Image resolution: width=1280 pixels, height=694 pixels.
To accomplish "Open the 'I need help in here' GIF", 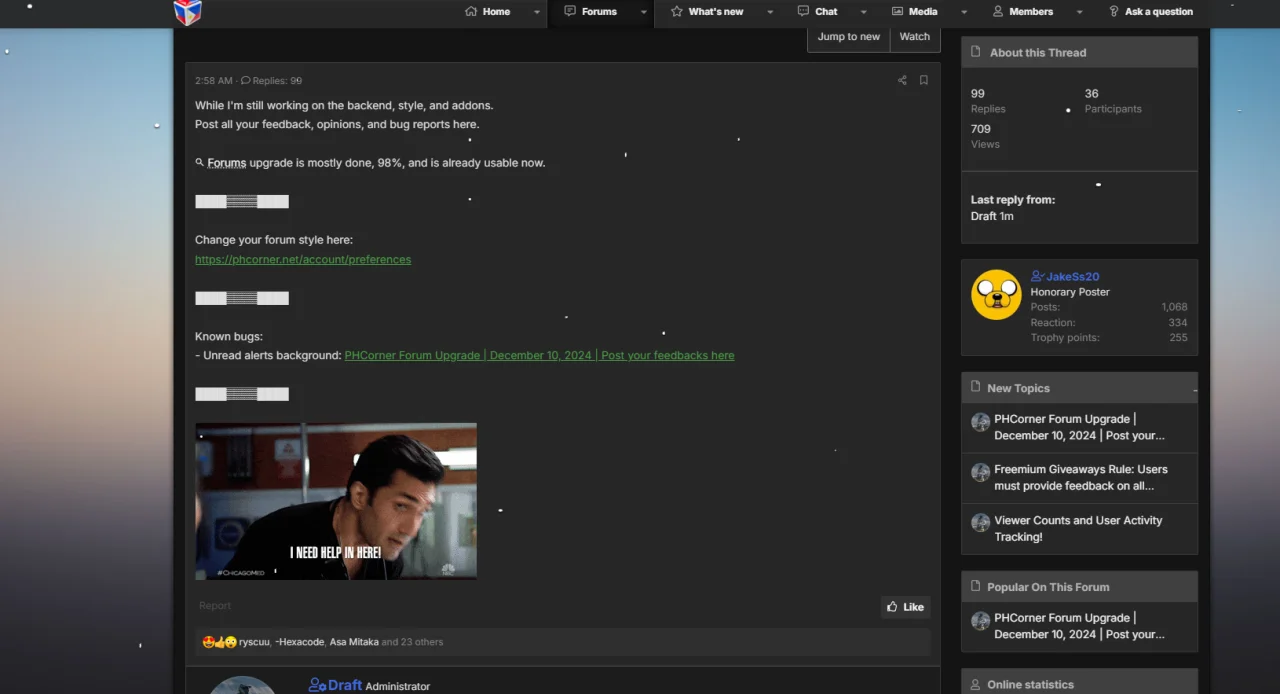I will (x=336, y=501).
